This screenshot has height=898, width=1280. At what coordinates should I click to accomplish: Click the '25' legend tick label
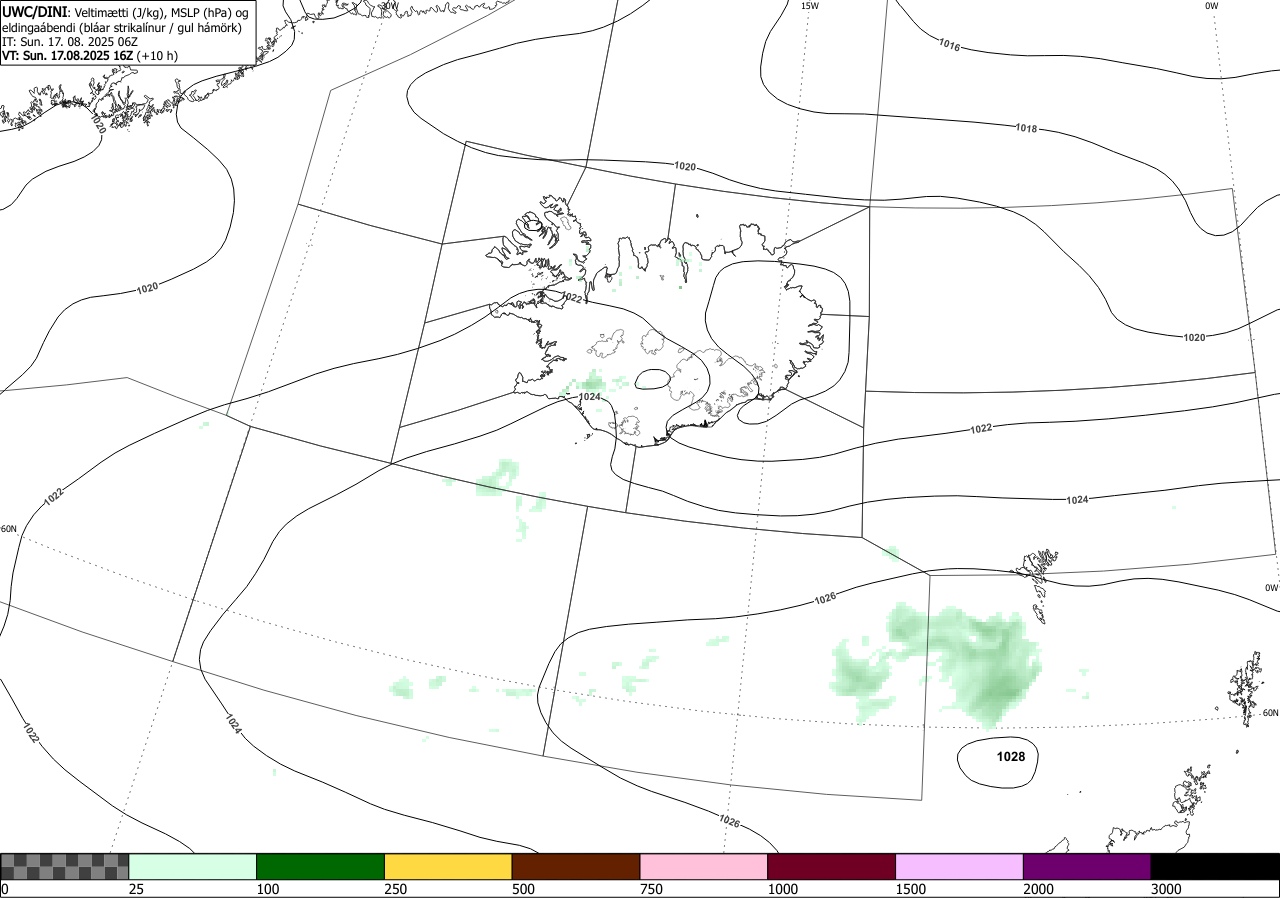136,889
